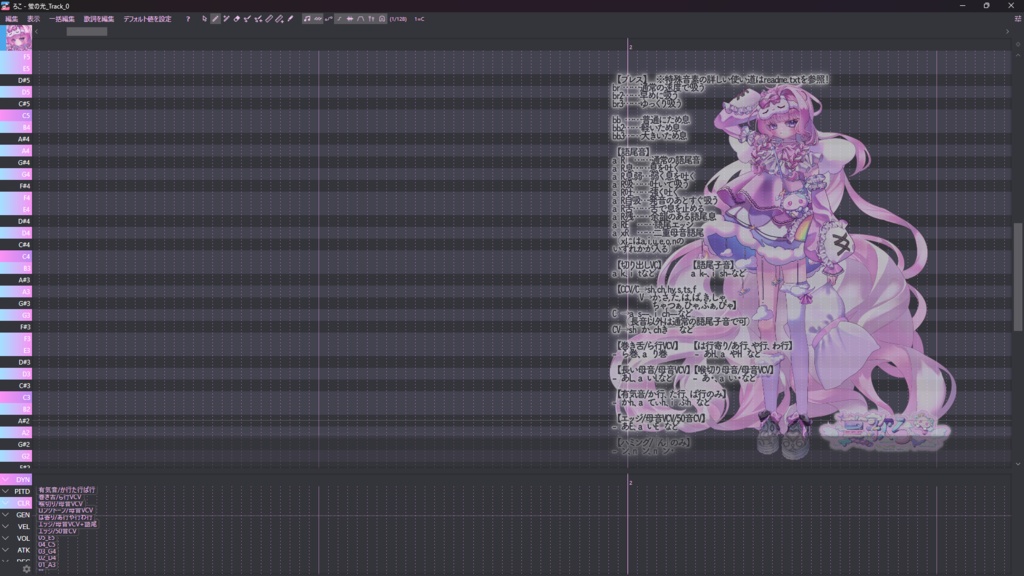This screenshot has height=576, width=1024.
Task: Toggle the arch-shaped curve button
Action: tap(360, 19)
